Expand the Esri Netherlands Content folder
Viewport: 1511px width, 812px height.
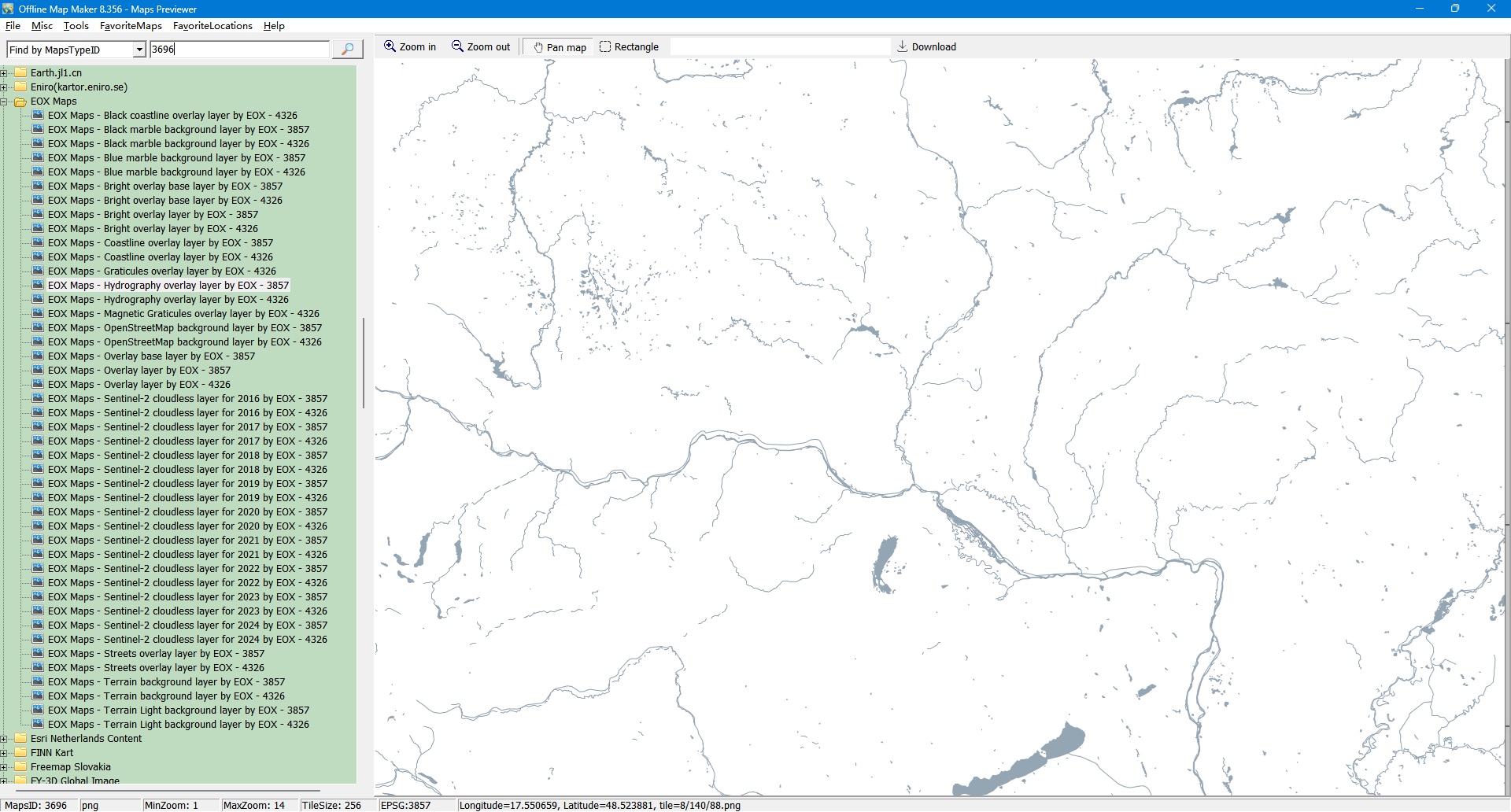pos(4,739)
